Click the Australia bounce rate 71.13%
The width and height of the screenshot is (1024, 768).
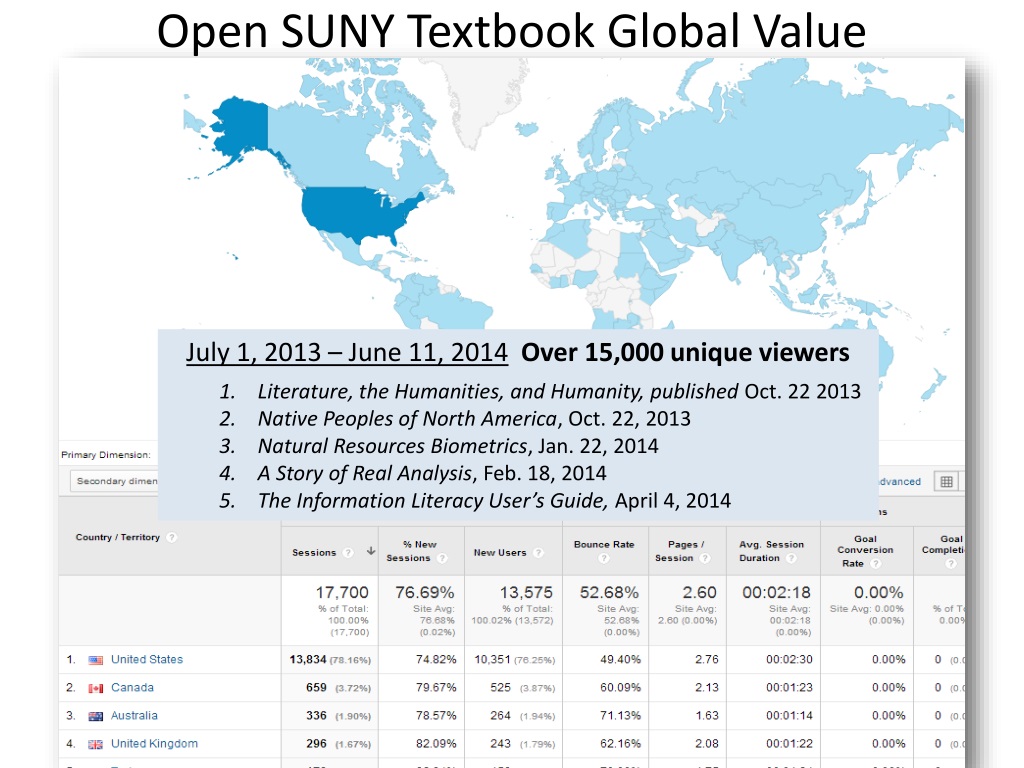(620, 716)
